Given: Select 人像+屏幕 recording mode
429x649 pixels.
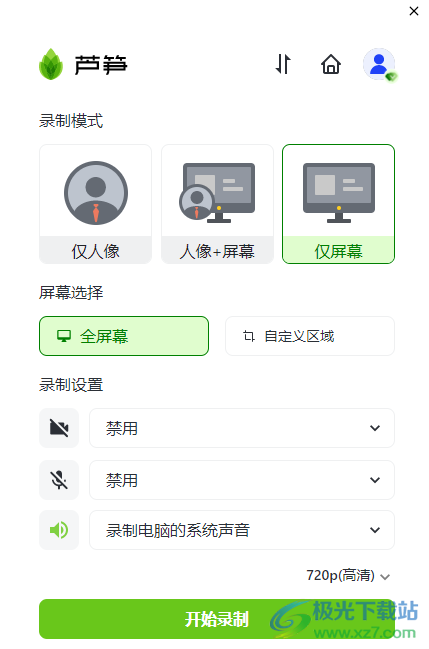Looking at the screenshot, I should point(217,204).
